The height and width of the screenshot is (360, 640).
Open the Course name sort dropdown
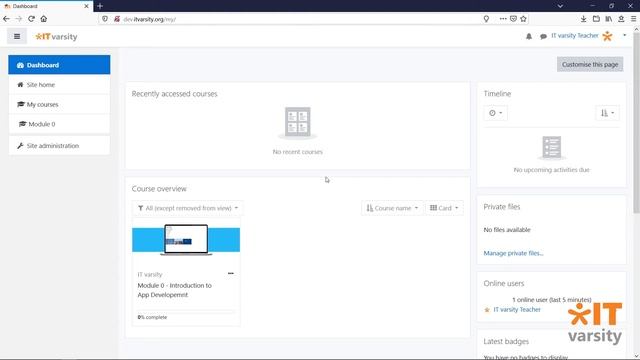click(392, 208)
